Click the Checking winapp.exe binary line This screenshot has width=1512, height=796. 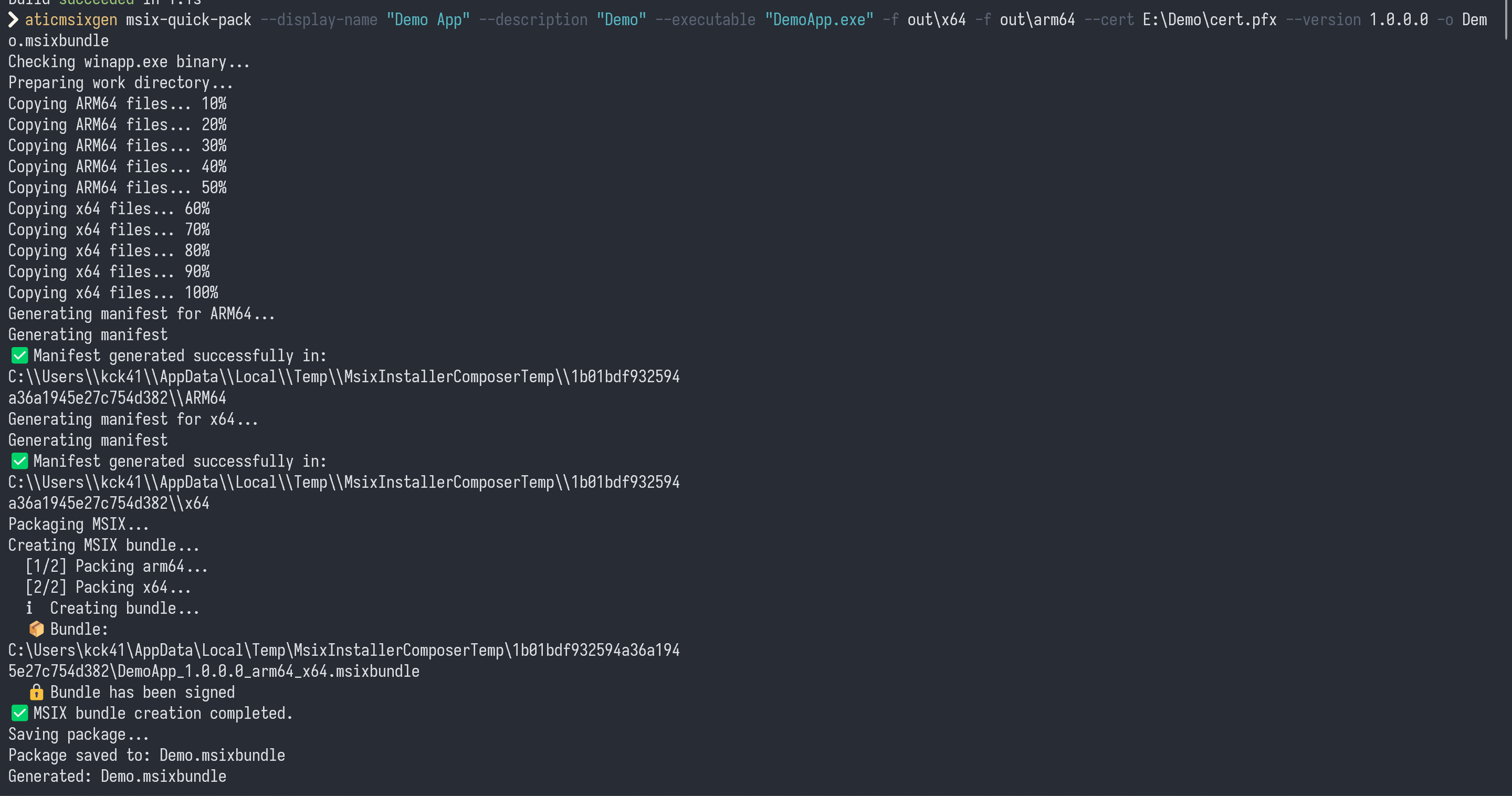click(129, 62)
